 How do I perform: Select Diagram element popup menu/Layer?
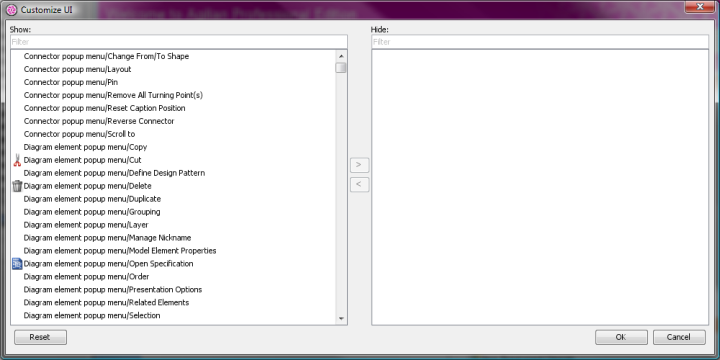click(x=86, y=225)
